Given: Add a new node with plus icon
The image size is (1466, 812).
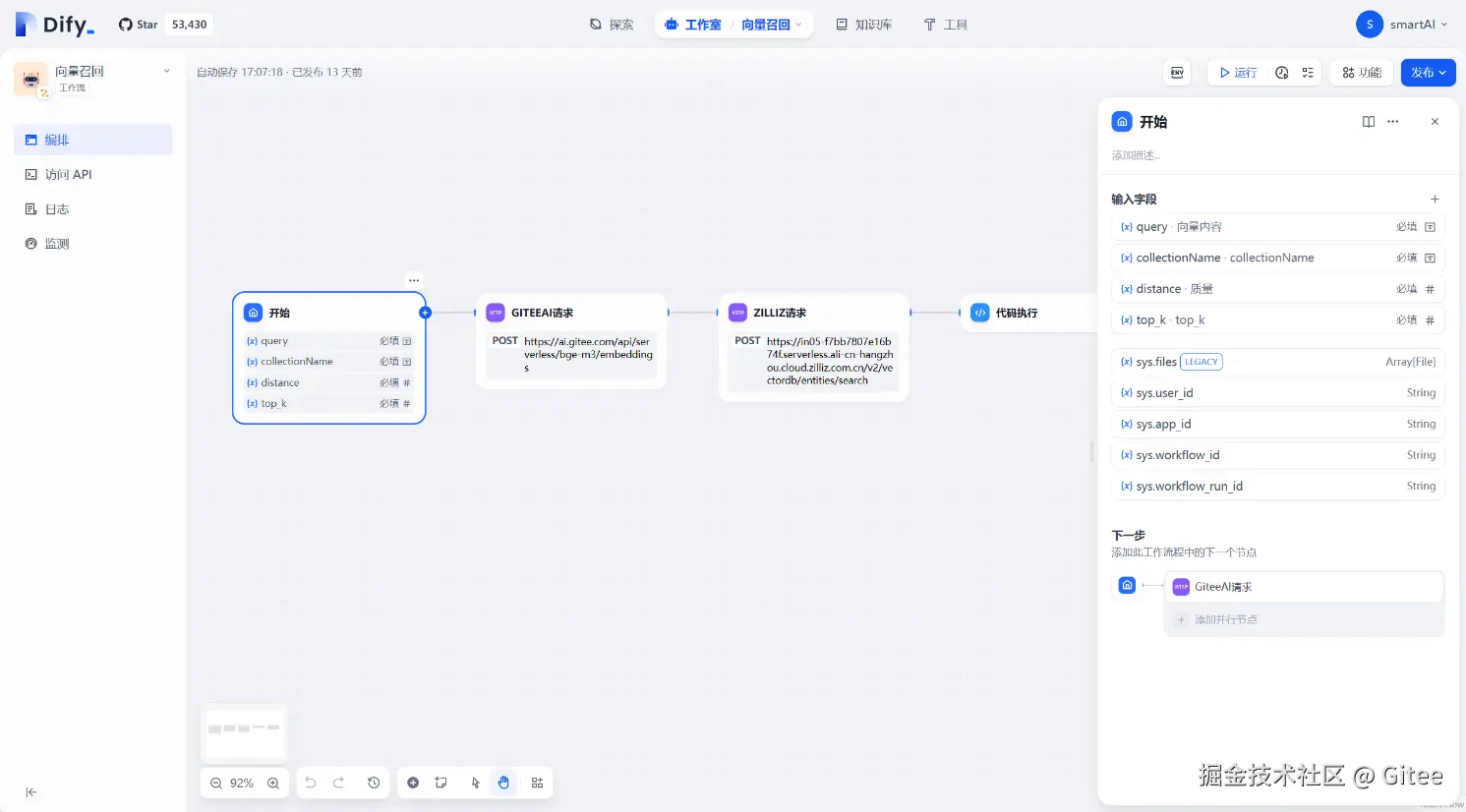Looking at the screenshot, I should click(x=413, y=783).
